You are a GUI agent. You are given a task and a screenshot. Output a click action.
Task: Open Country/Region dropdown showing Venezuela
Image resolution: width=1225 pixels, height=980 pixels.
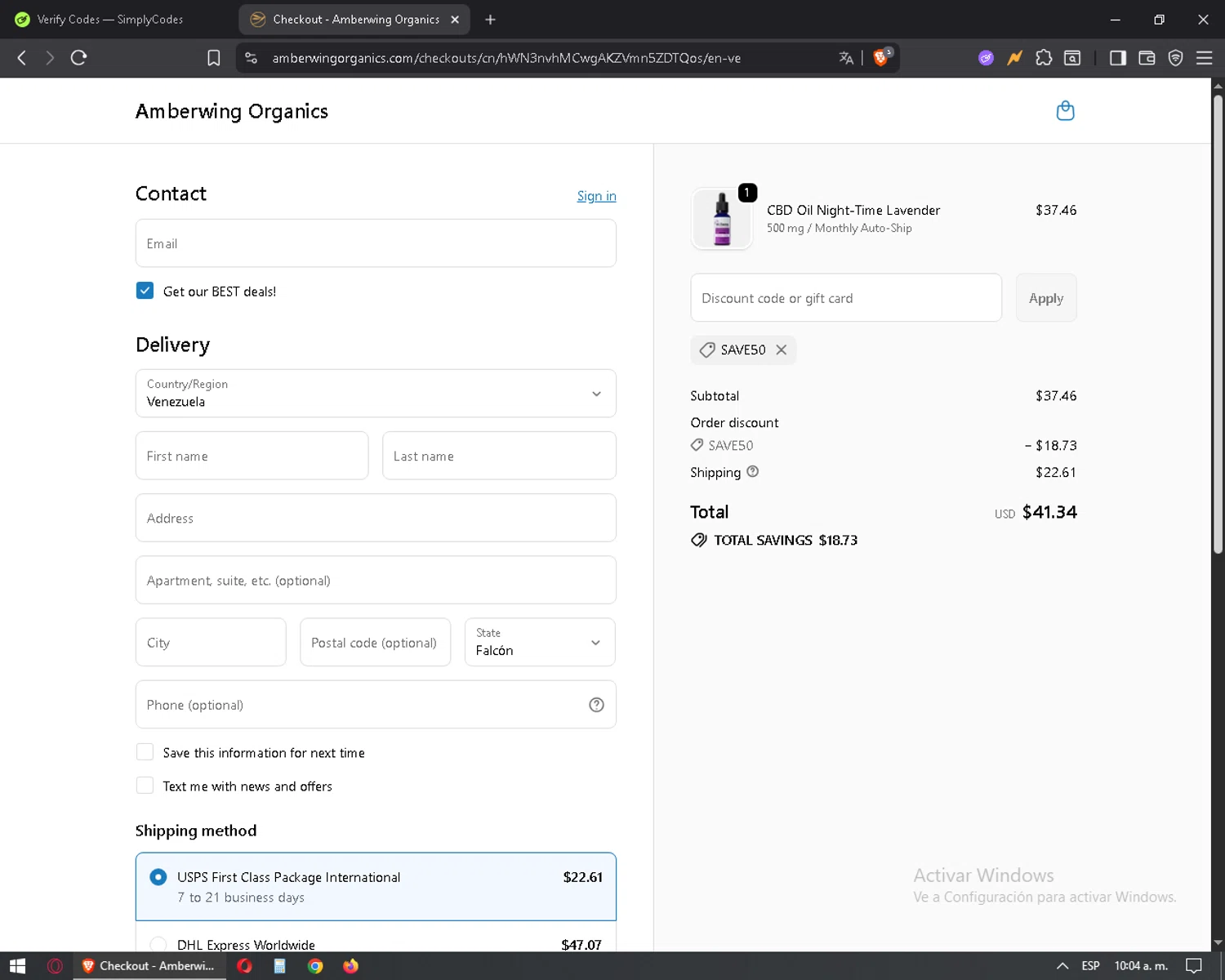[376, 394]
